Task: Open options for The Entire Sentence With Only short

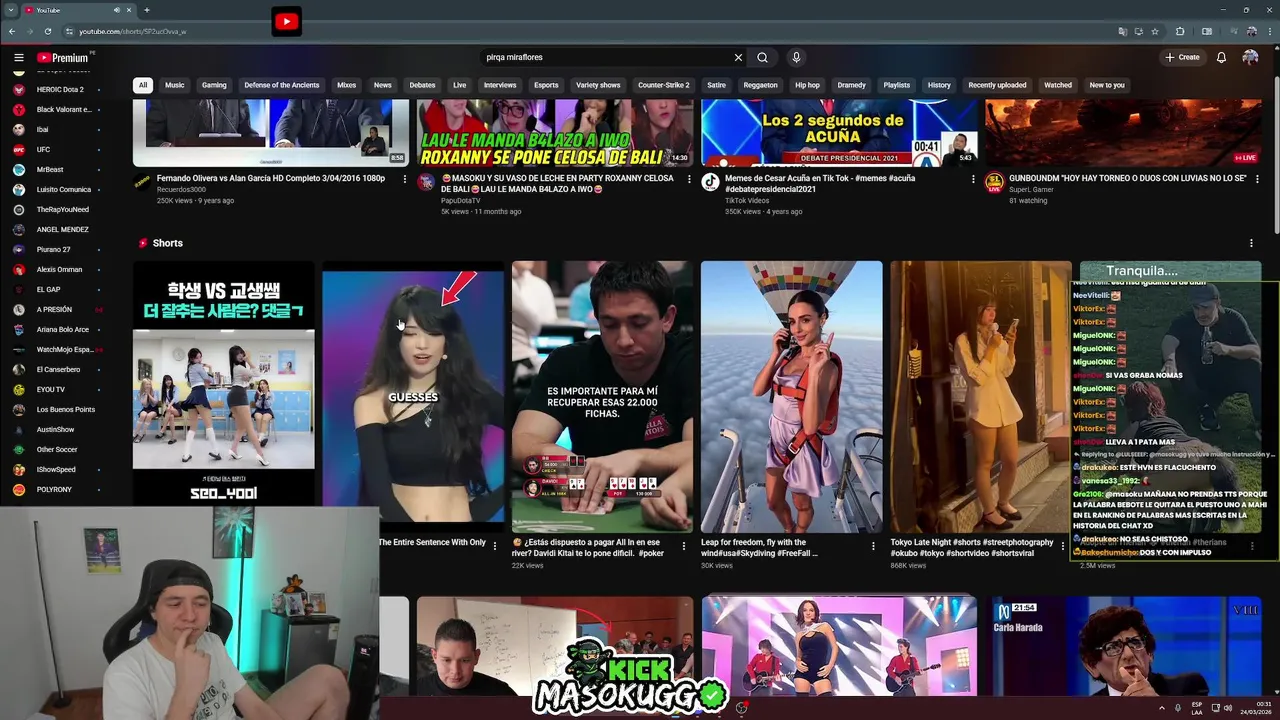Action: (x=494, y=546)
